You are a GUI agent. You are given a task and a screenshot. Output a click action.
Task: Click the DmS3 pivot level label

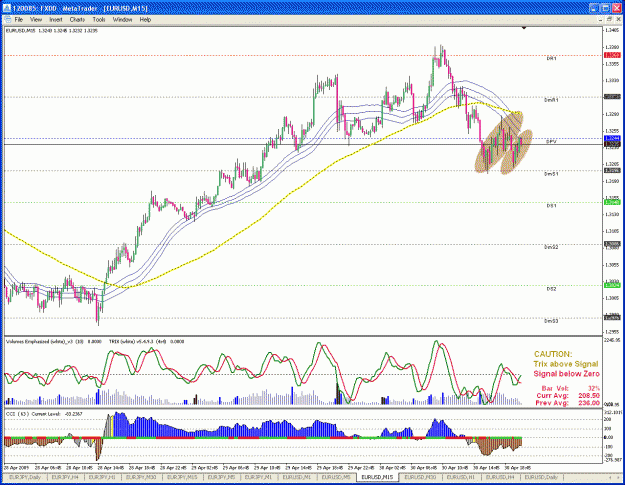tap(551, 321)
